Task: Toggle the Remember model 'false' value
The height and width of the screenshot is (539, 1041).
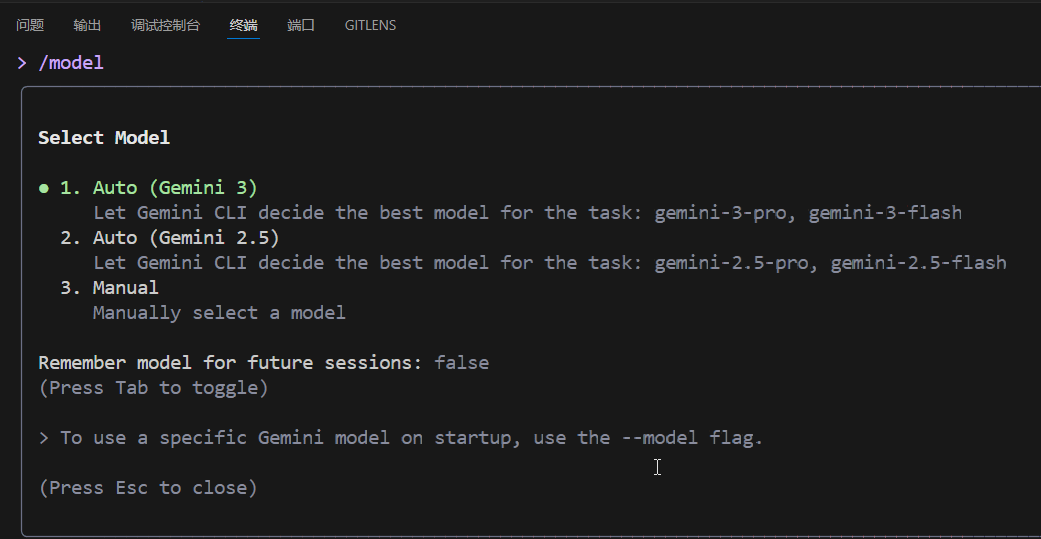Action: tap(462, 363)
